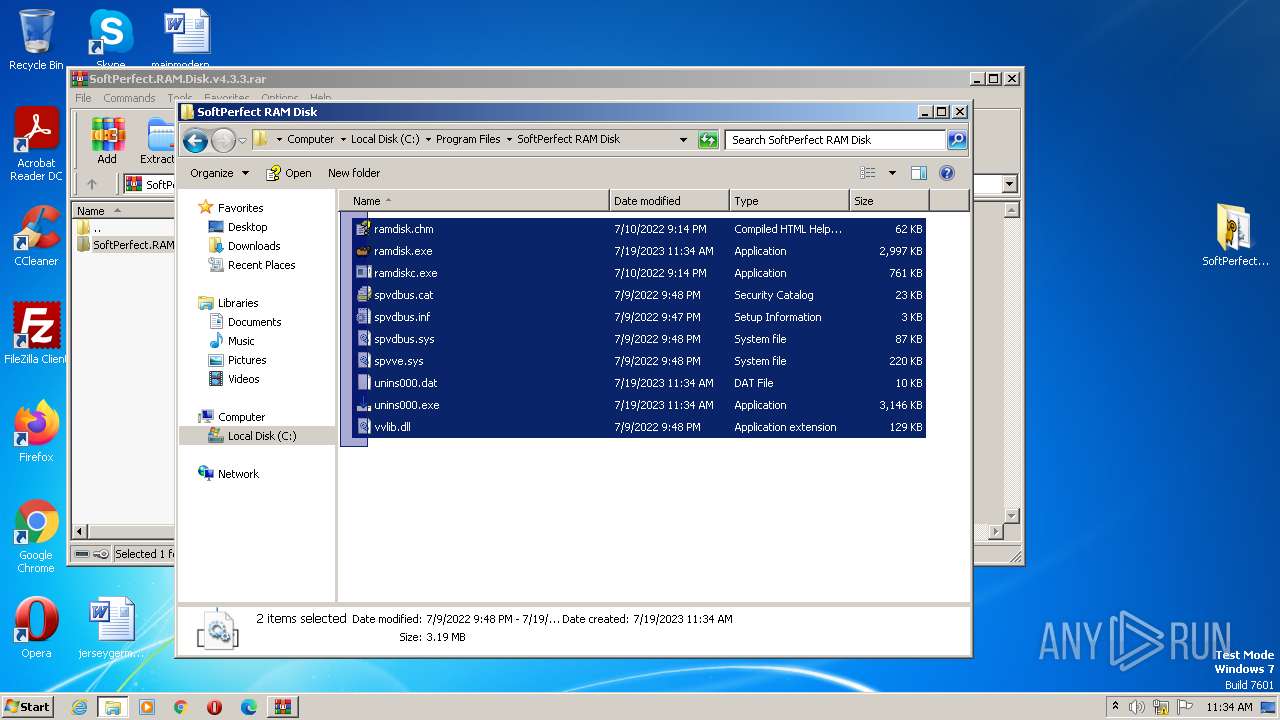The height and width of the screenshot is (720, 1280).
Task: Open the Organize dropdown menu
Action: click(x=219, y=173)
